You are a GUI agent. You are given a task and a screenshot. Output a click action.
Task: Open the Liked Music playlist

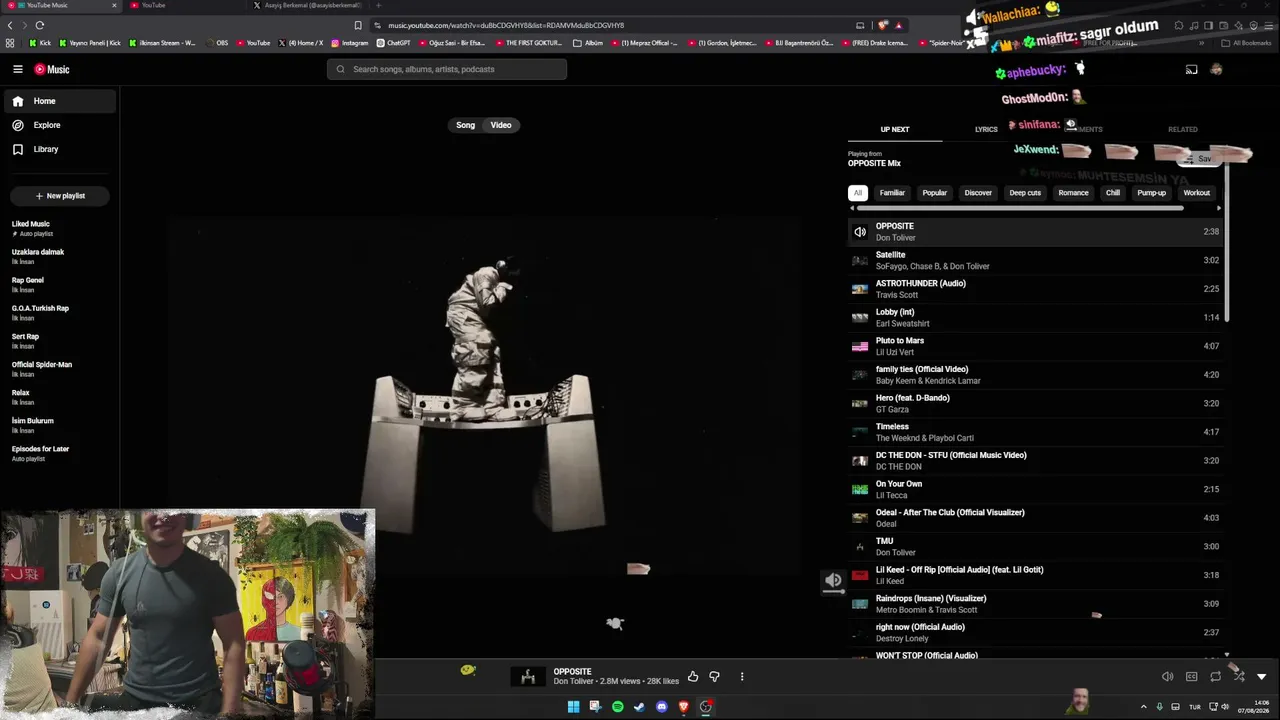point(60,228)
